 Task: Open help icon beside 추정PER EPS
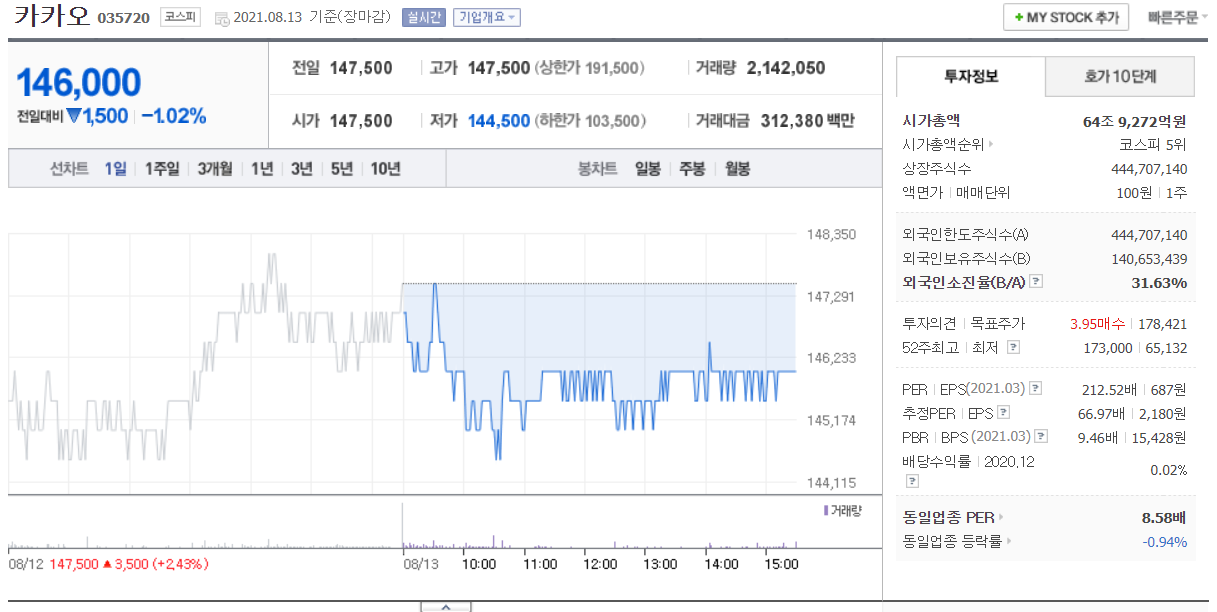coord(1004,412)
